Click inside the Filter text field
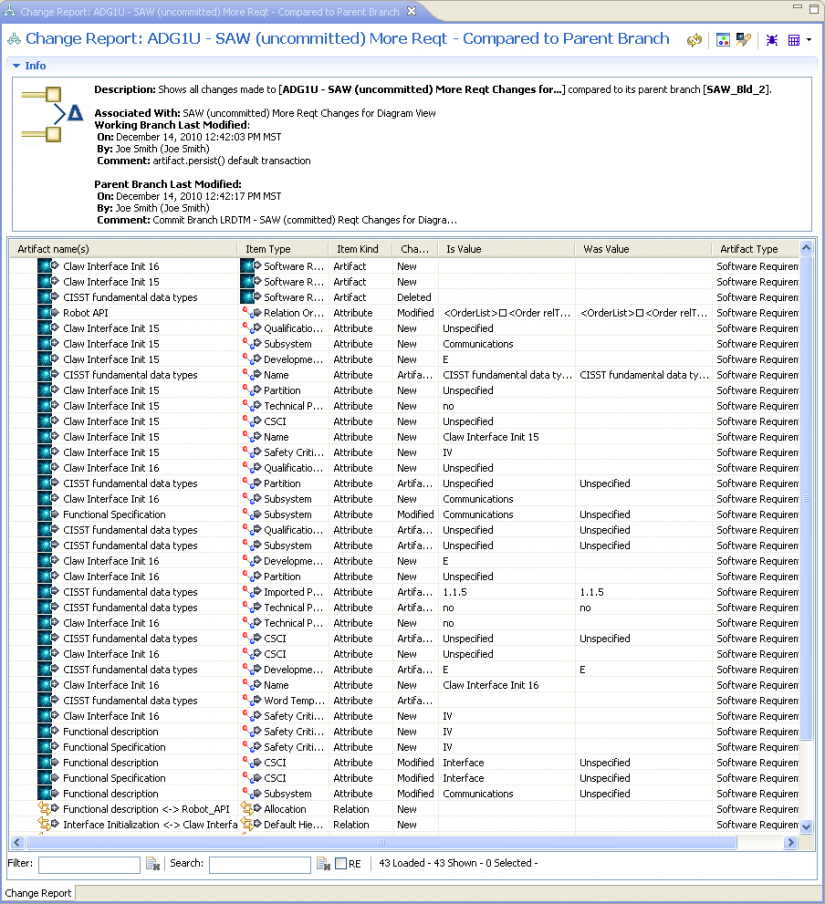Screen dimensions: 825x904 pos(89,864)
